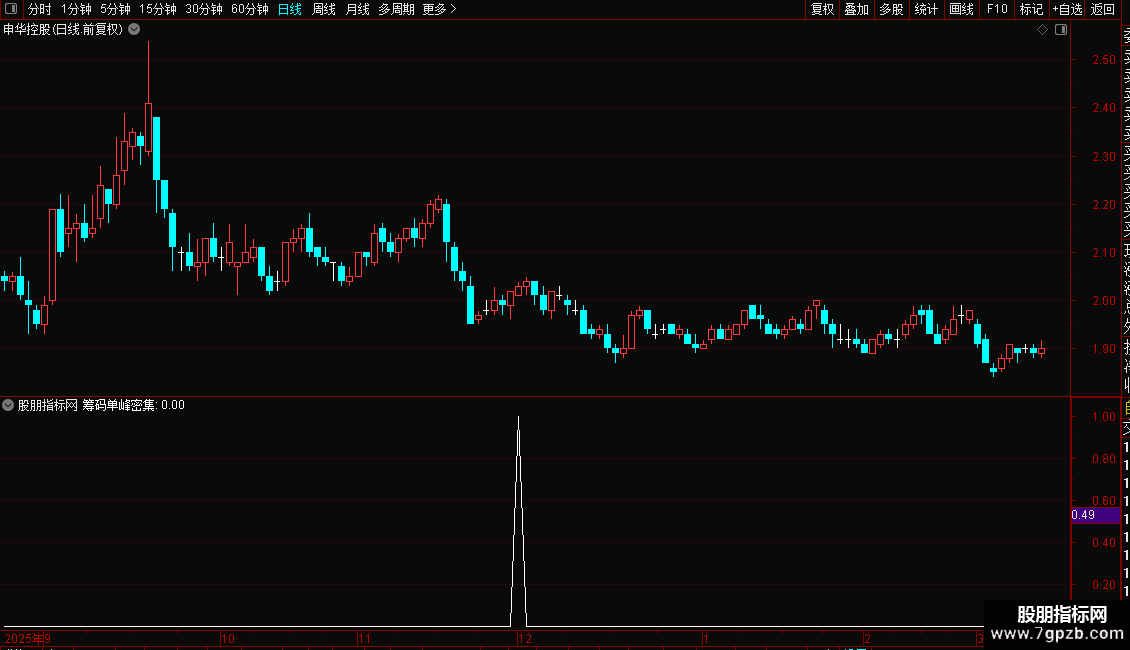Screen dimensions: 1130x650
Task: Click the diamond icon at chart top-right
Action: (1042, 30)
